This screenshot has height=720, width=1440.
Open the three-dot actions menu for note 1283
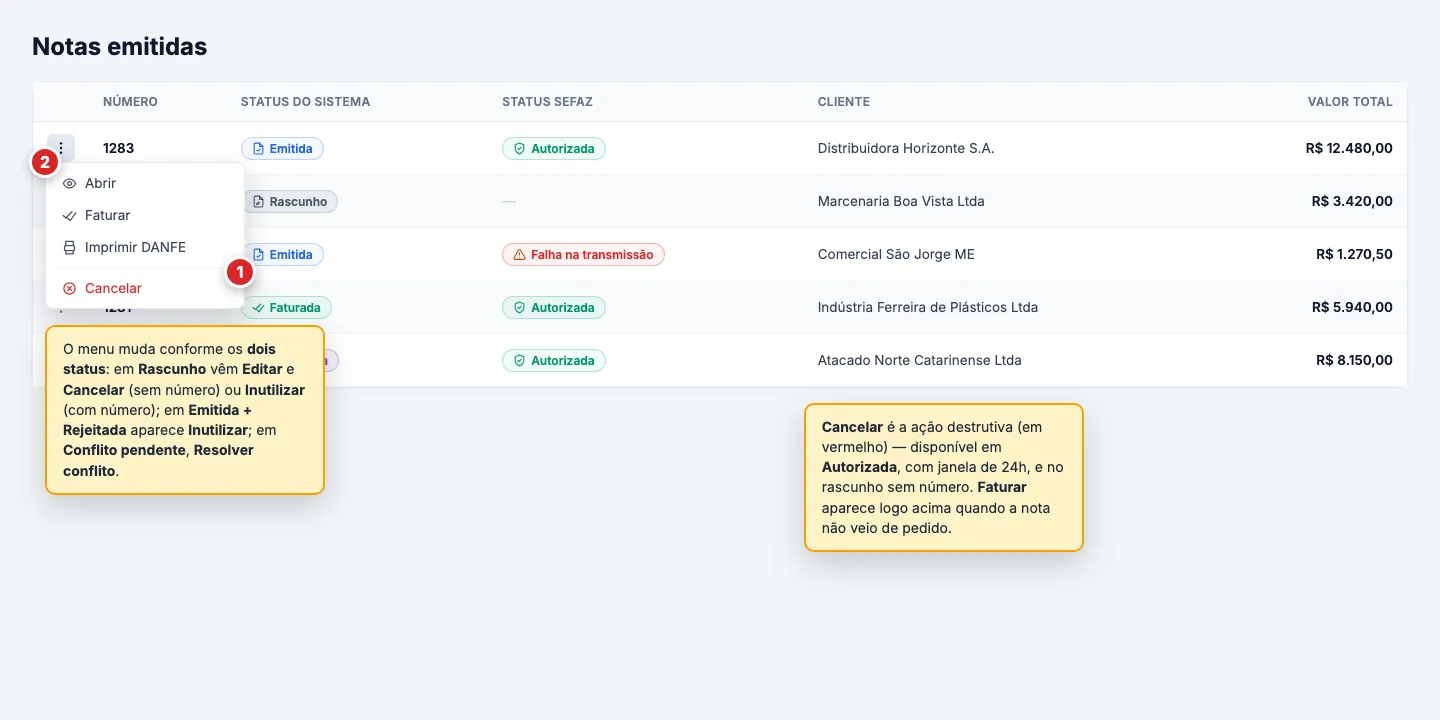pyautogui.click(x=61, y=148)
